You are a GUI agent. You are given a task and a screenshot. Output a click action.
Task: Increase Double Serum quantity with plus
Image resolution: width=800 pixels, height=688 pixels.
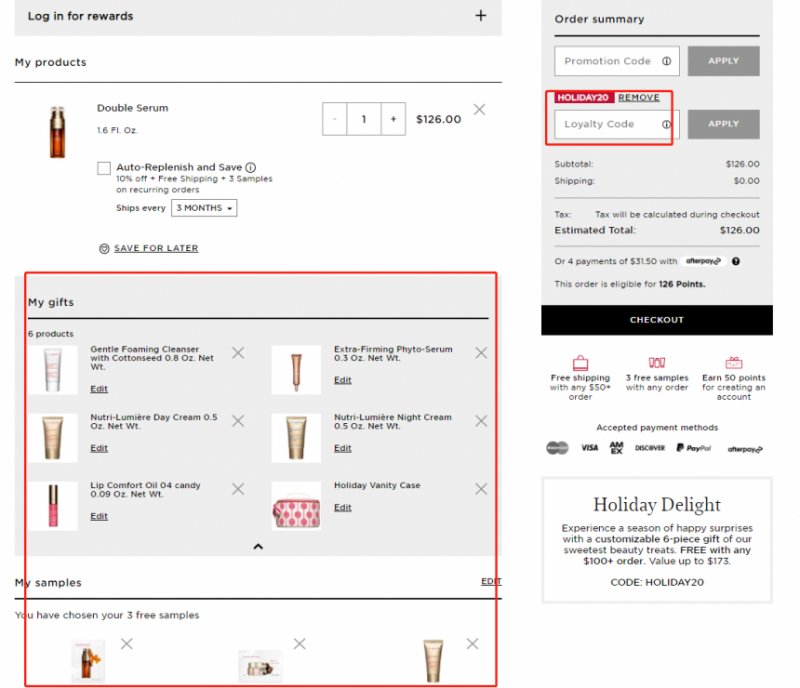click(393, 119)
